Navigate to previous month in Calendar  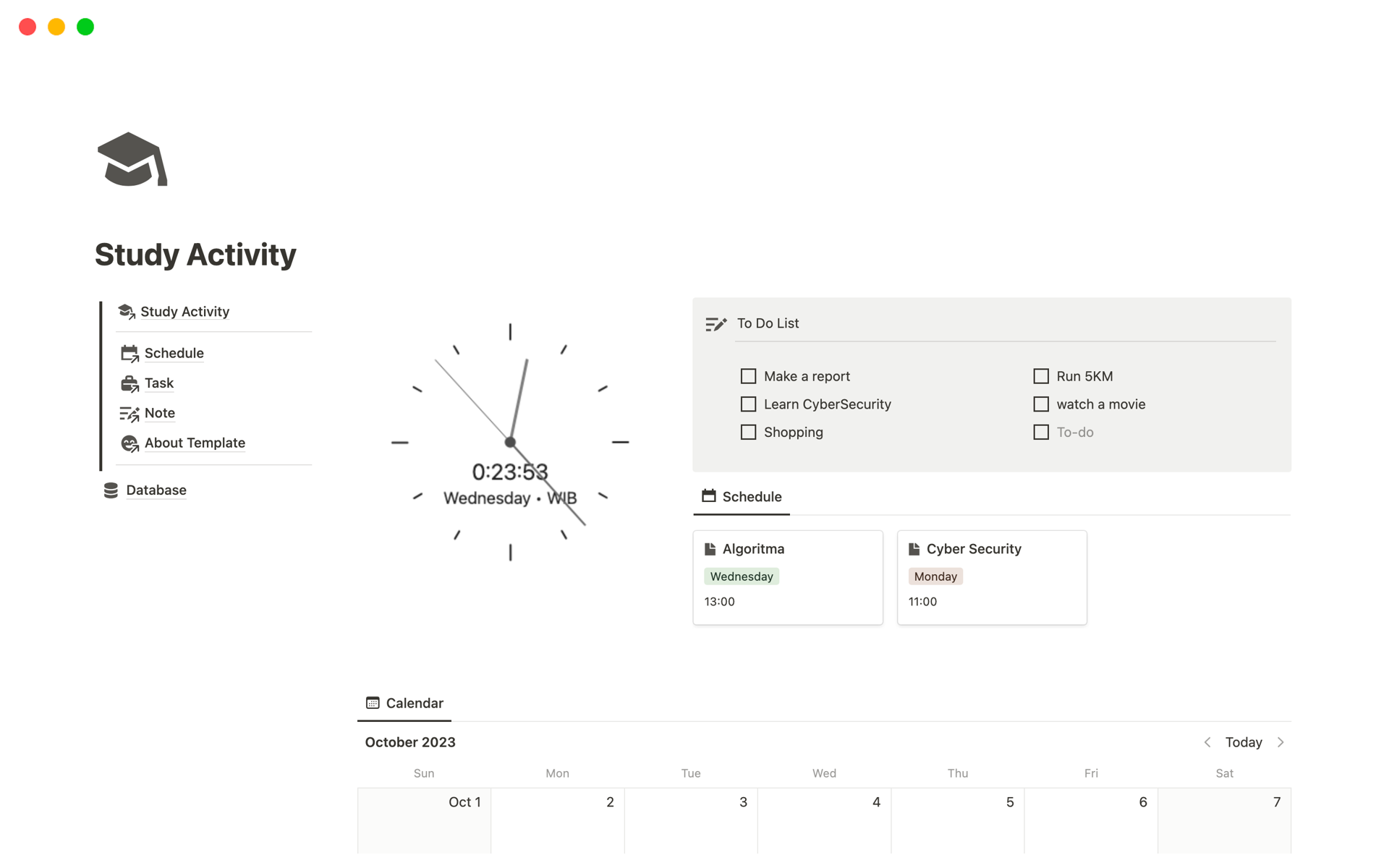coord(1208,742)
